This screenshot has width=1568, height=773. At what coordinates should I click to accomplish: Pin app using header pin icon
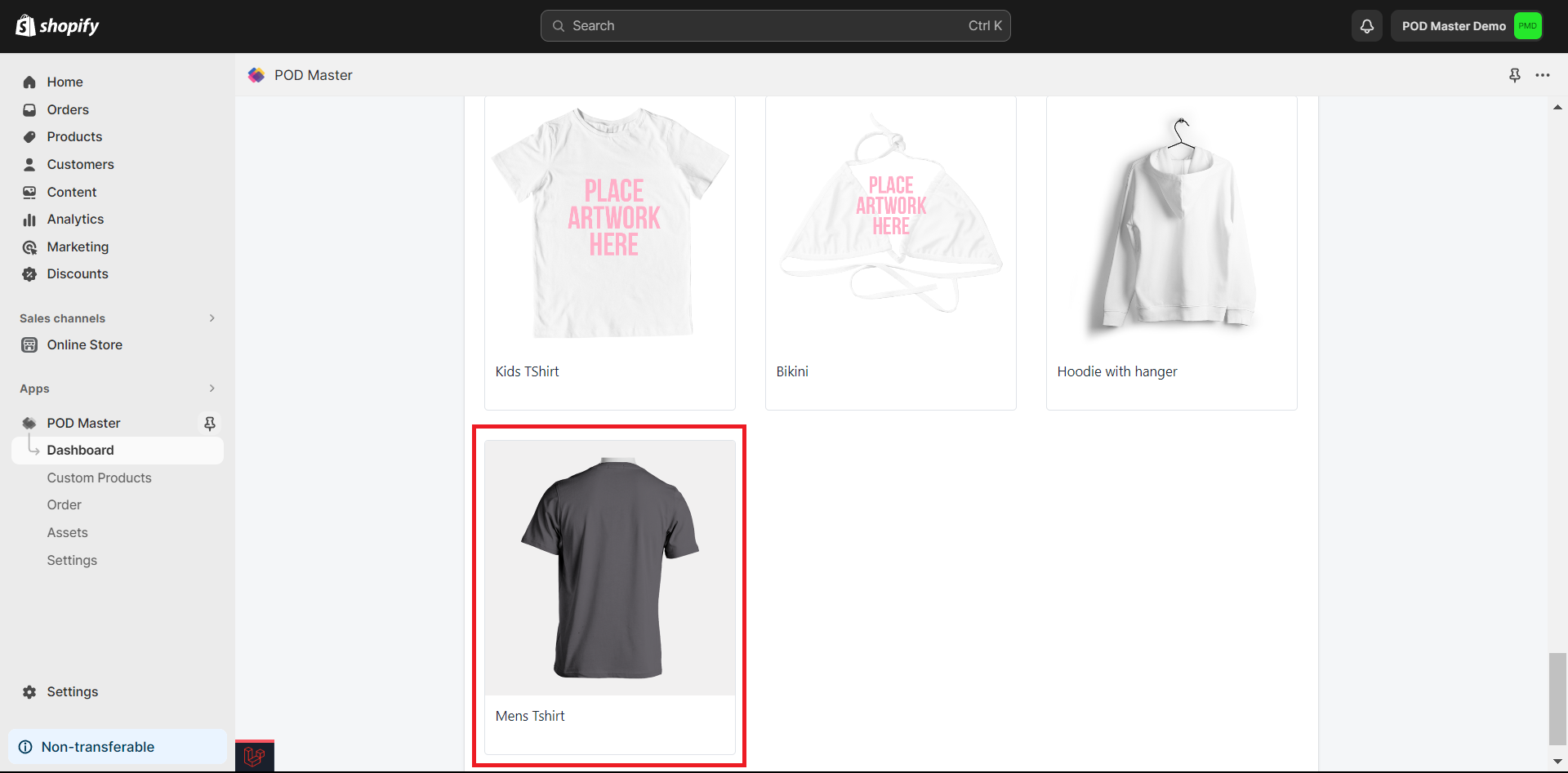[1515, 75]
